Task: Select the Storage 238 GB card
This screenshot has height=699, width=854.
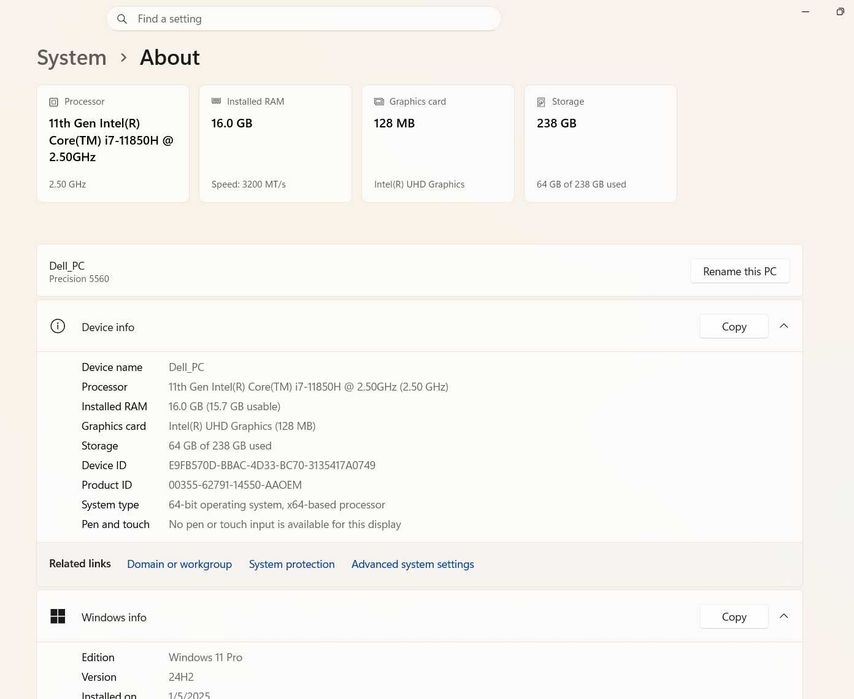Action: (600, 144)
